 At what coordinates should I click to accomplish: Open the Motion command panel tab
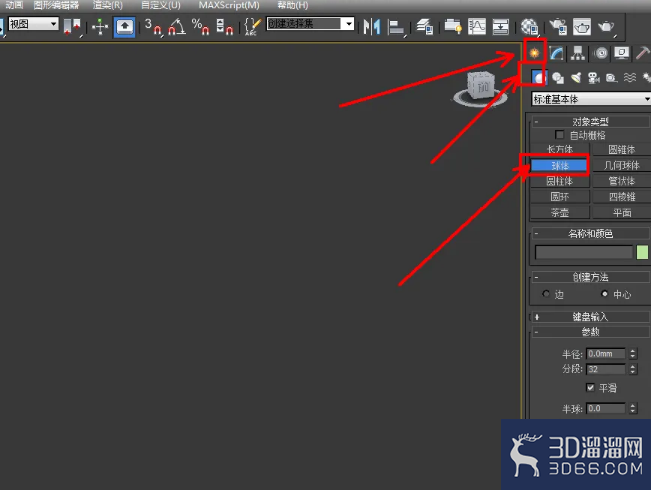(x=600, y=53)
